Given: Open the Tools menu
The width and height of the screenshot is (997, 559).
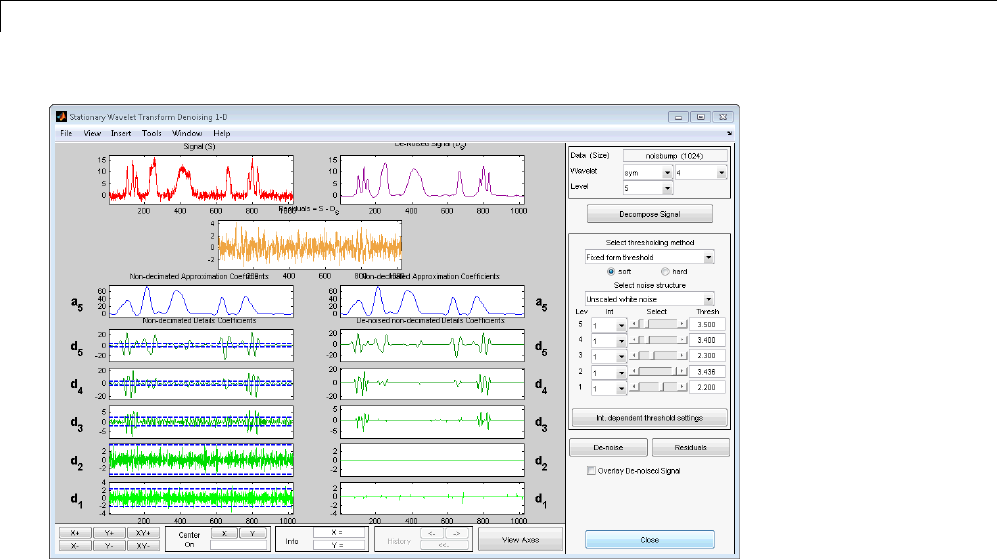Looking at the screenshot, I should coord(151,133).
